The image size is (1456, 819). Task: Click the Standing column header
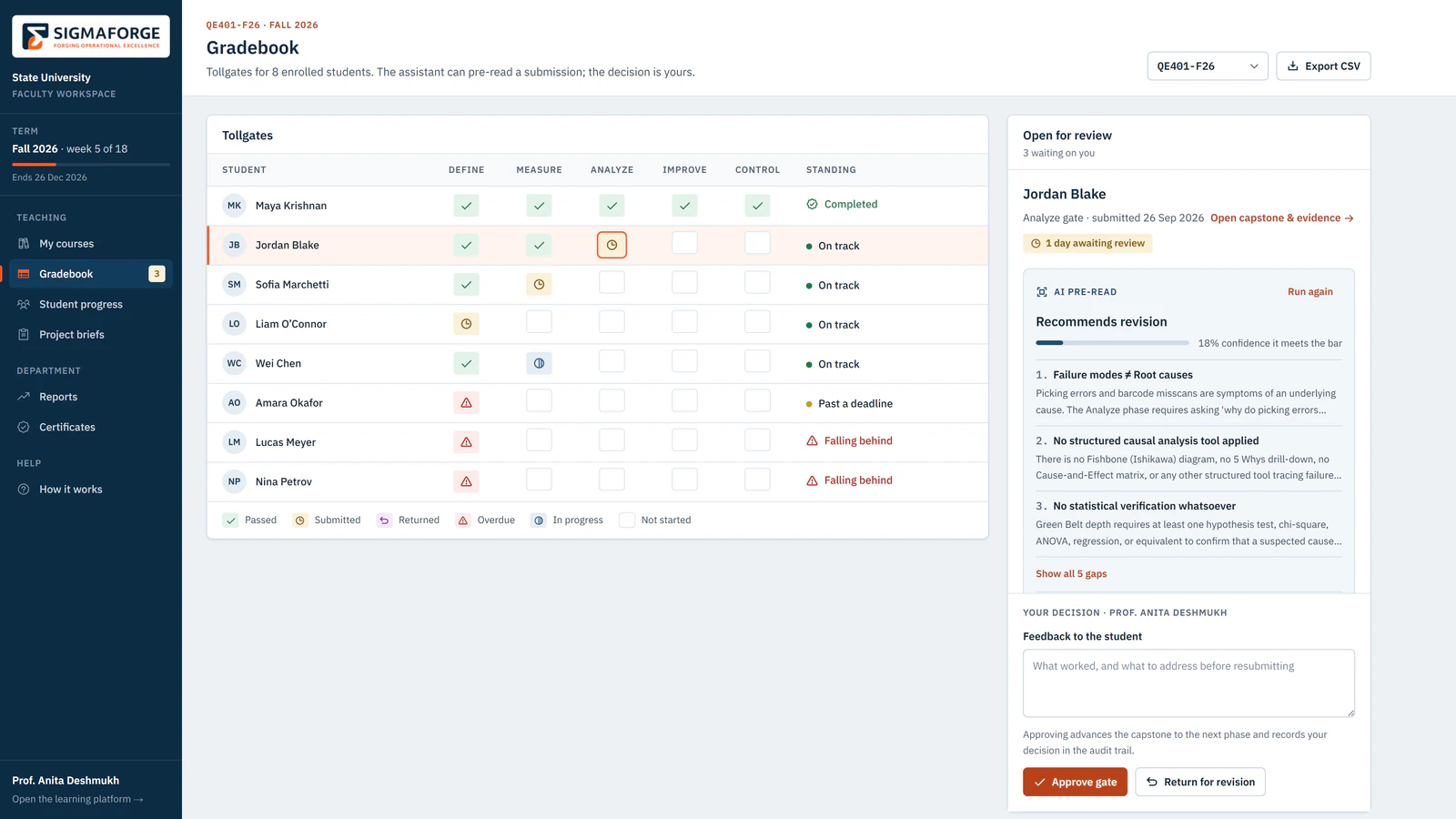pos(831,170)
